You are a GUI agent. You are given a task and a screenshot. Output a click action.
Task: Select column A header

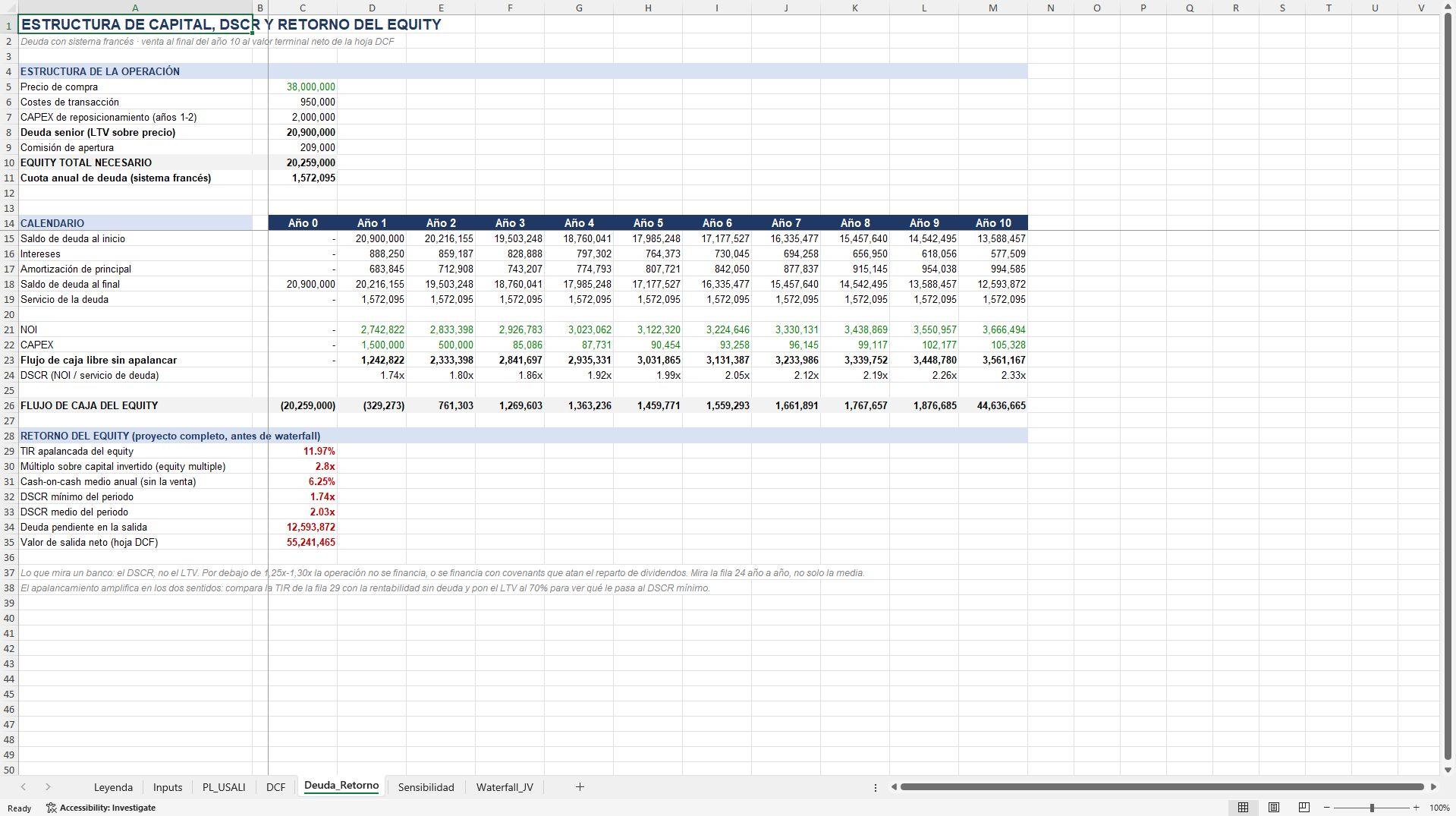135,8
